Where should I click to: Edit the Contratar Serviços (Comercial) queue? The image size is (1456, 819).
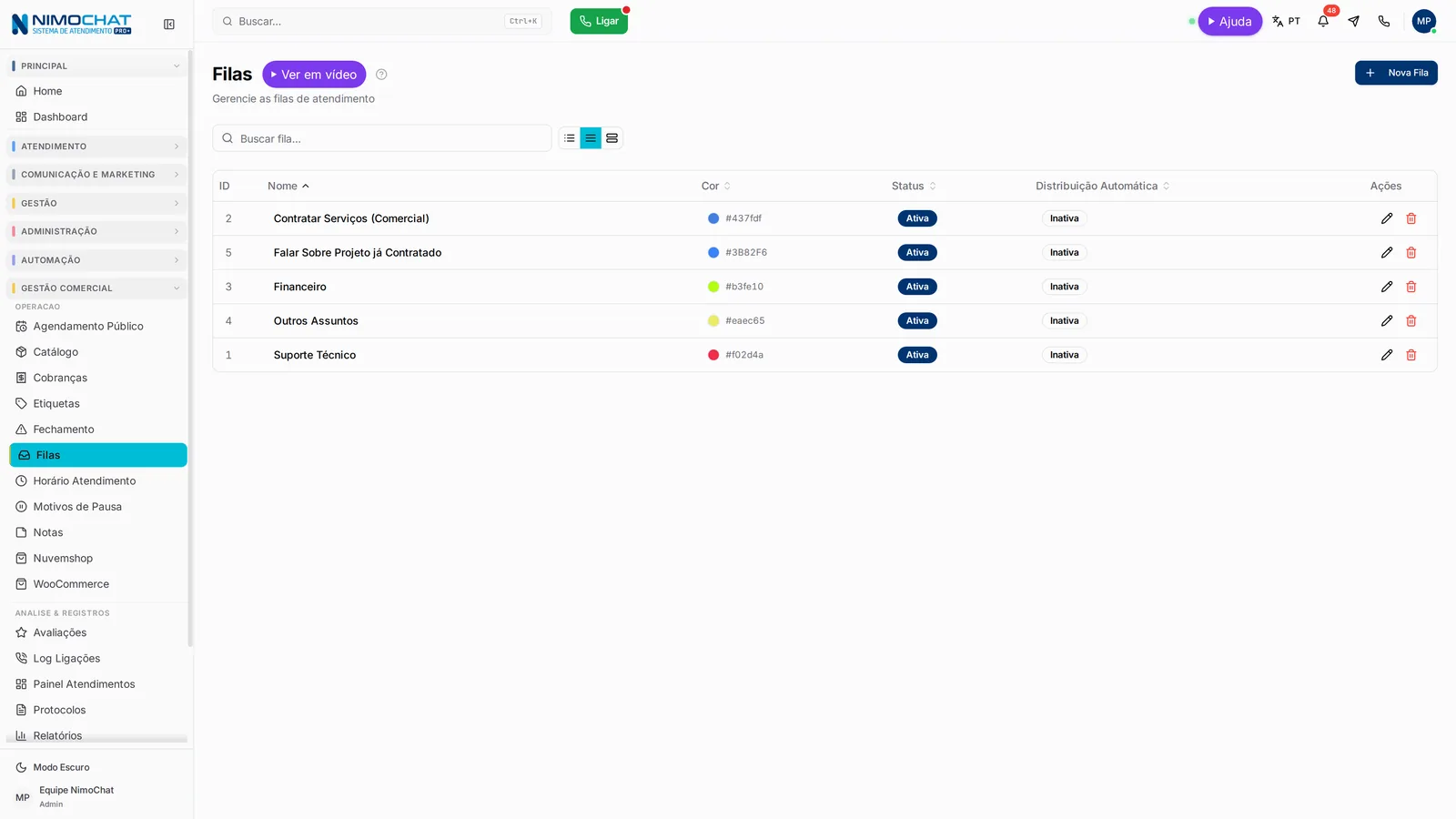click(x=1387, y=218)
